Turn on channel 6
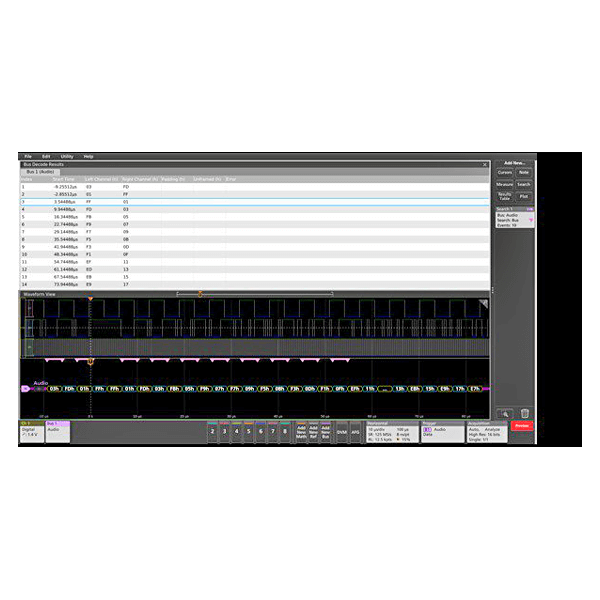 click(x=261, y=432)
